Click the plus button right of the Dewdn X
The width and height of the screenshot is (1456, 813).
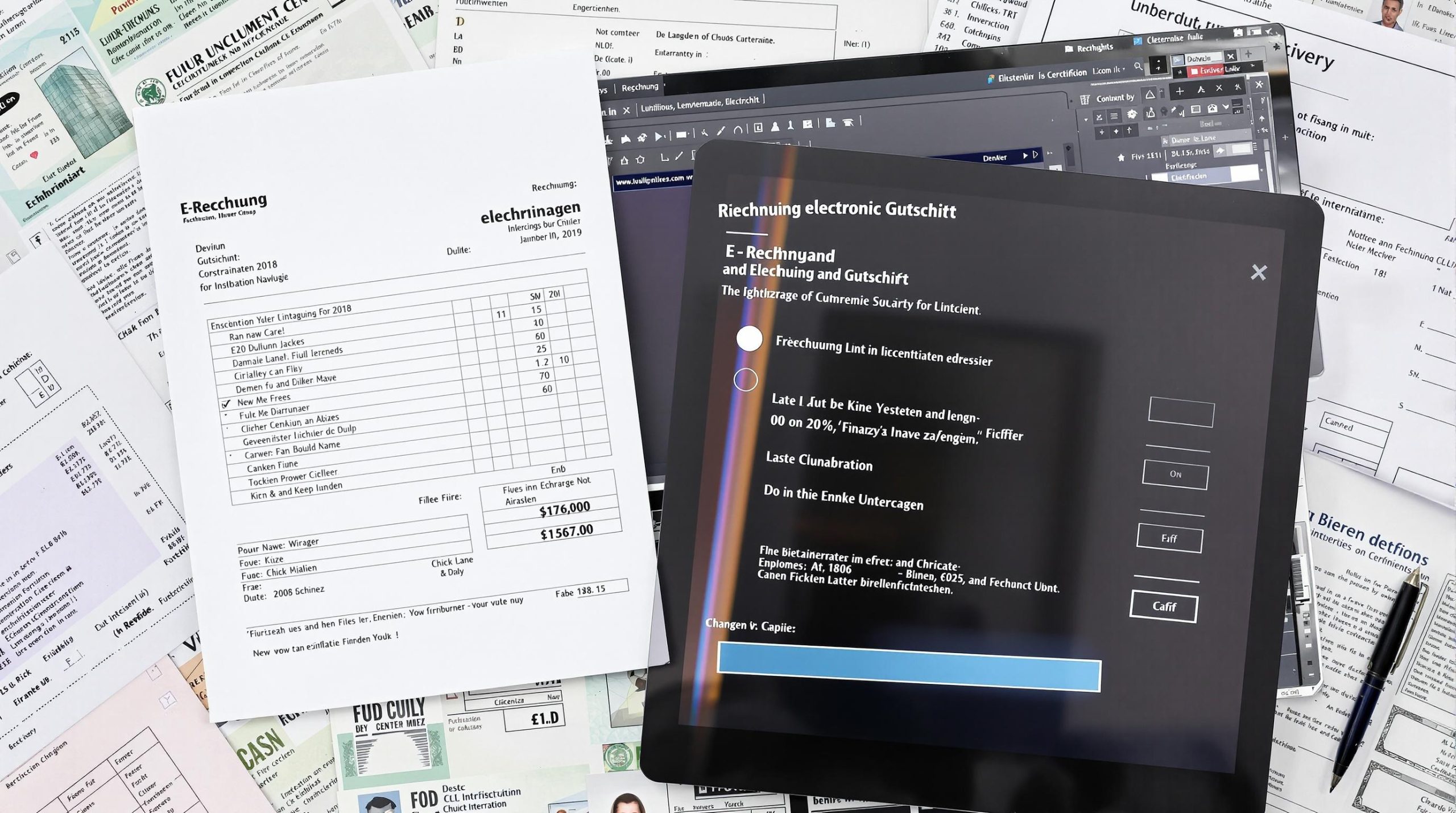[x=1248, y=53]
